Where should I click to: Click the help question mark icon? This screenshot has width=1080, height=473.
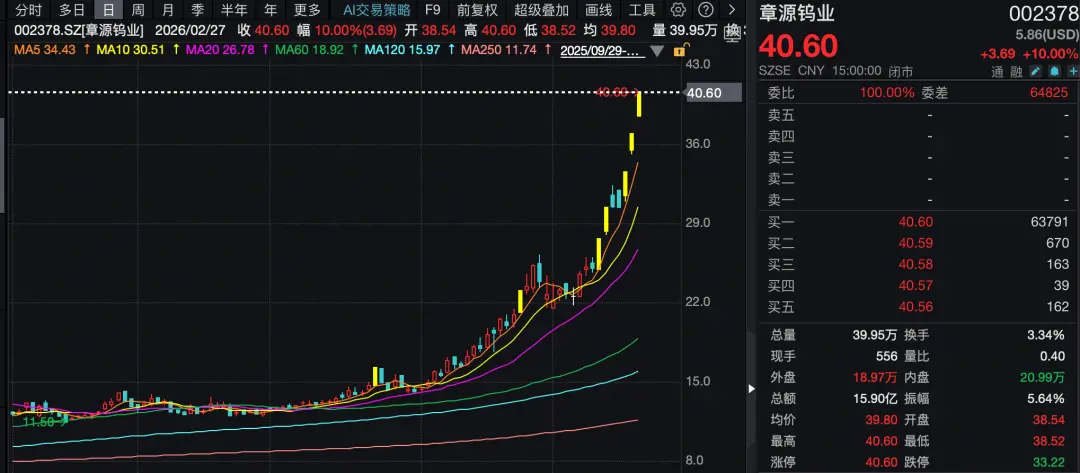704,10
